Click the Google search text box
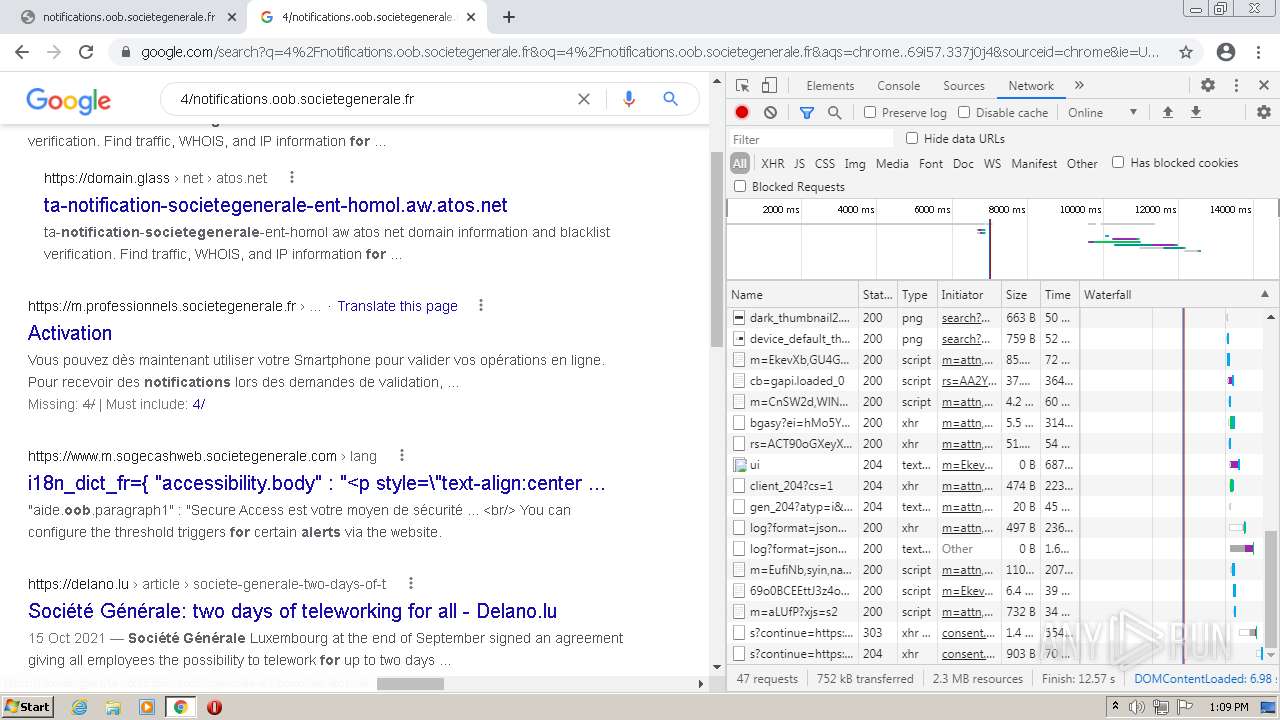The width and height of the screenshot is (1280, 720). point(370,99)
